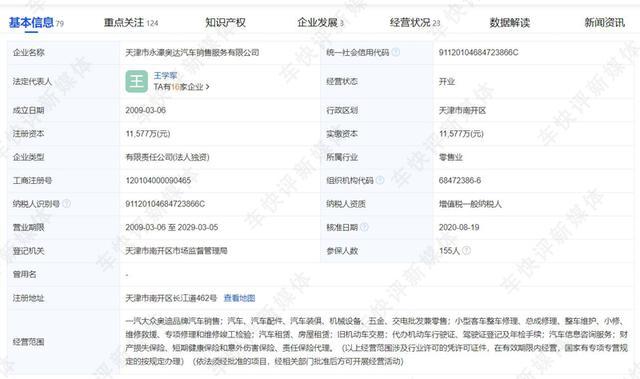The image size is (640, 379).
Task: Select organization code 68472386-6
Action: (x=460, y=180)
